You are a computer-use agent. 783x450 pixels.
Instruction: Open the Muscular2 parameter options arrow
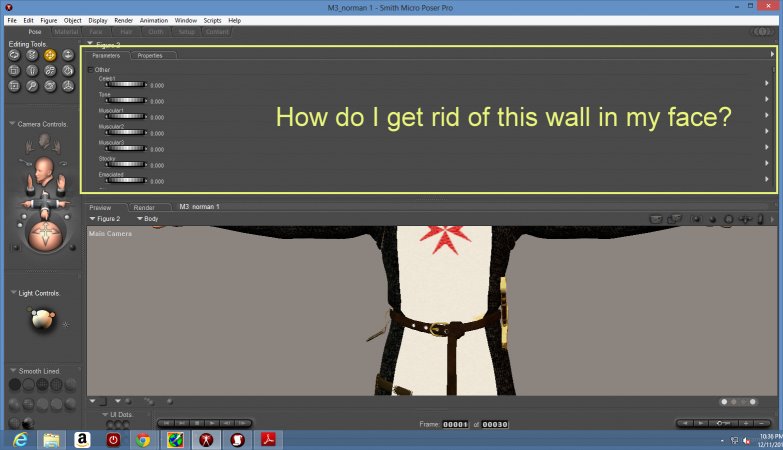click(x=767, y=131)
